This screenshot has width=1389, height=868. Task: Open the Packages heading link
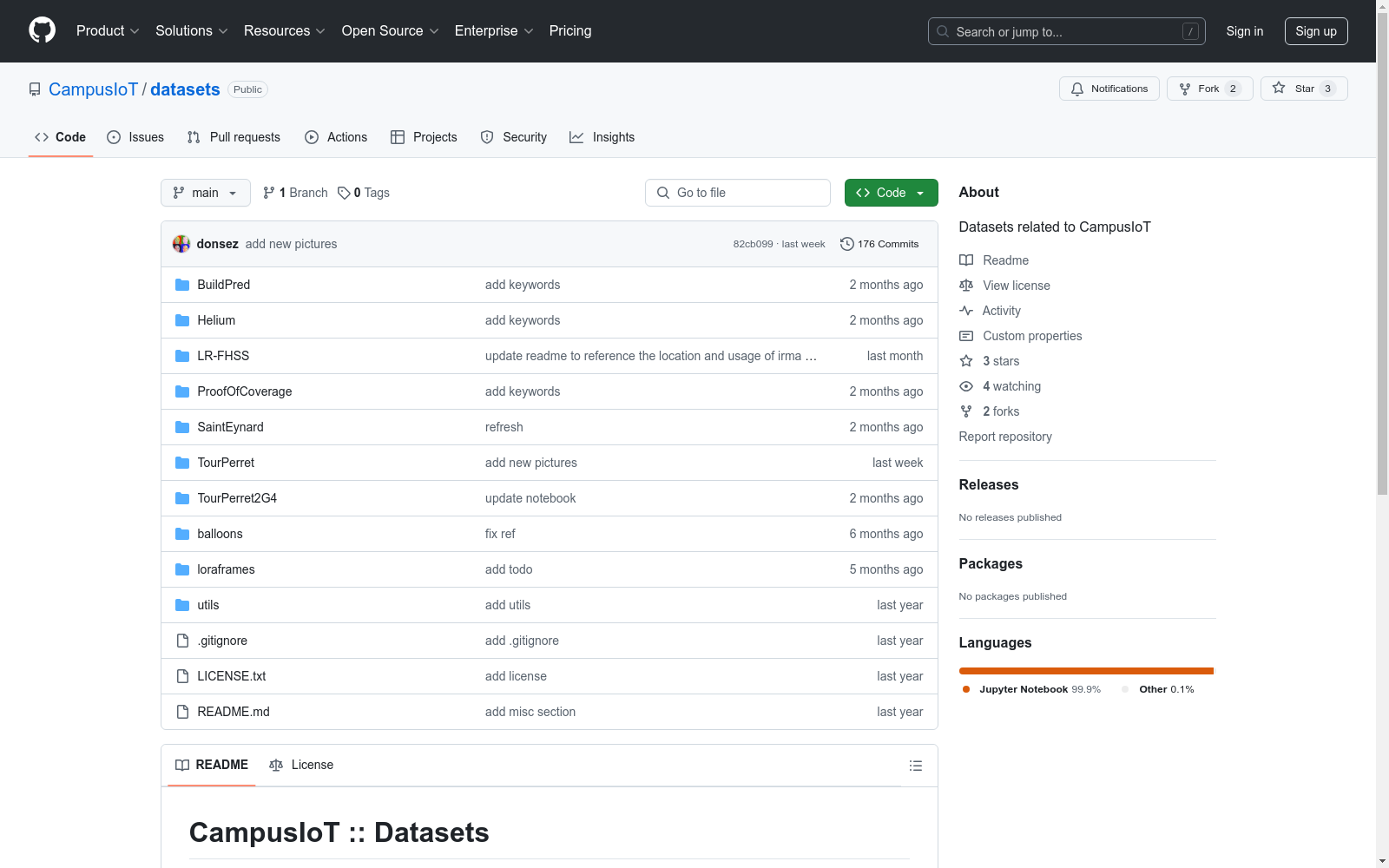[x=991, y=563]
